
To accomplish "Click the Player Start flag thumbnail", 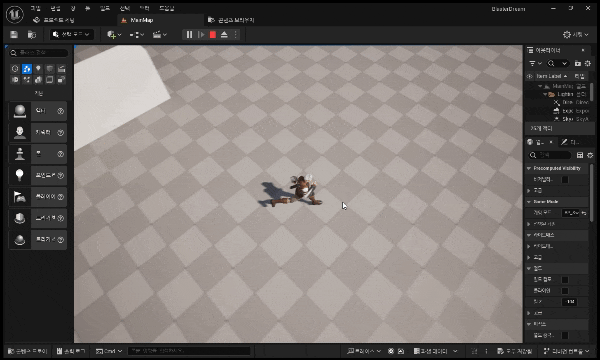I will point(20,197).
